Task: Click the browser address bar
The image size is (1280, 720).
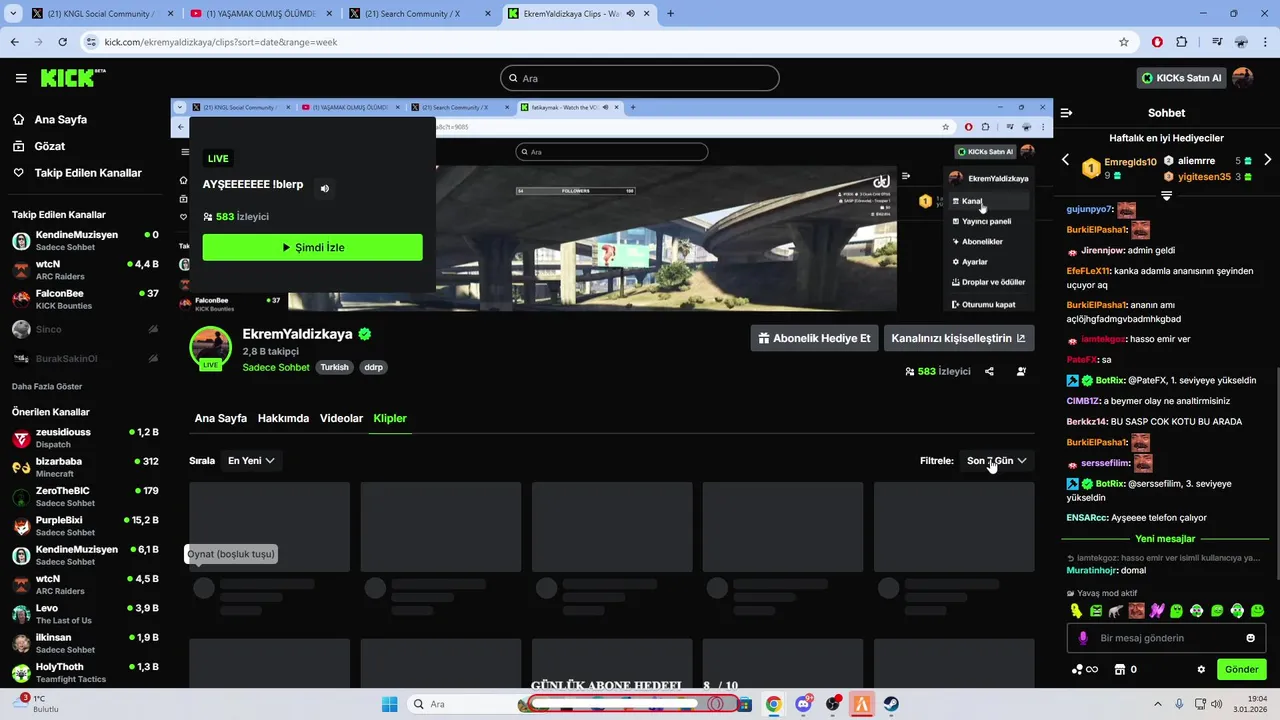Action: [600, 42]
